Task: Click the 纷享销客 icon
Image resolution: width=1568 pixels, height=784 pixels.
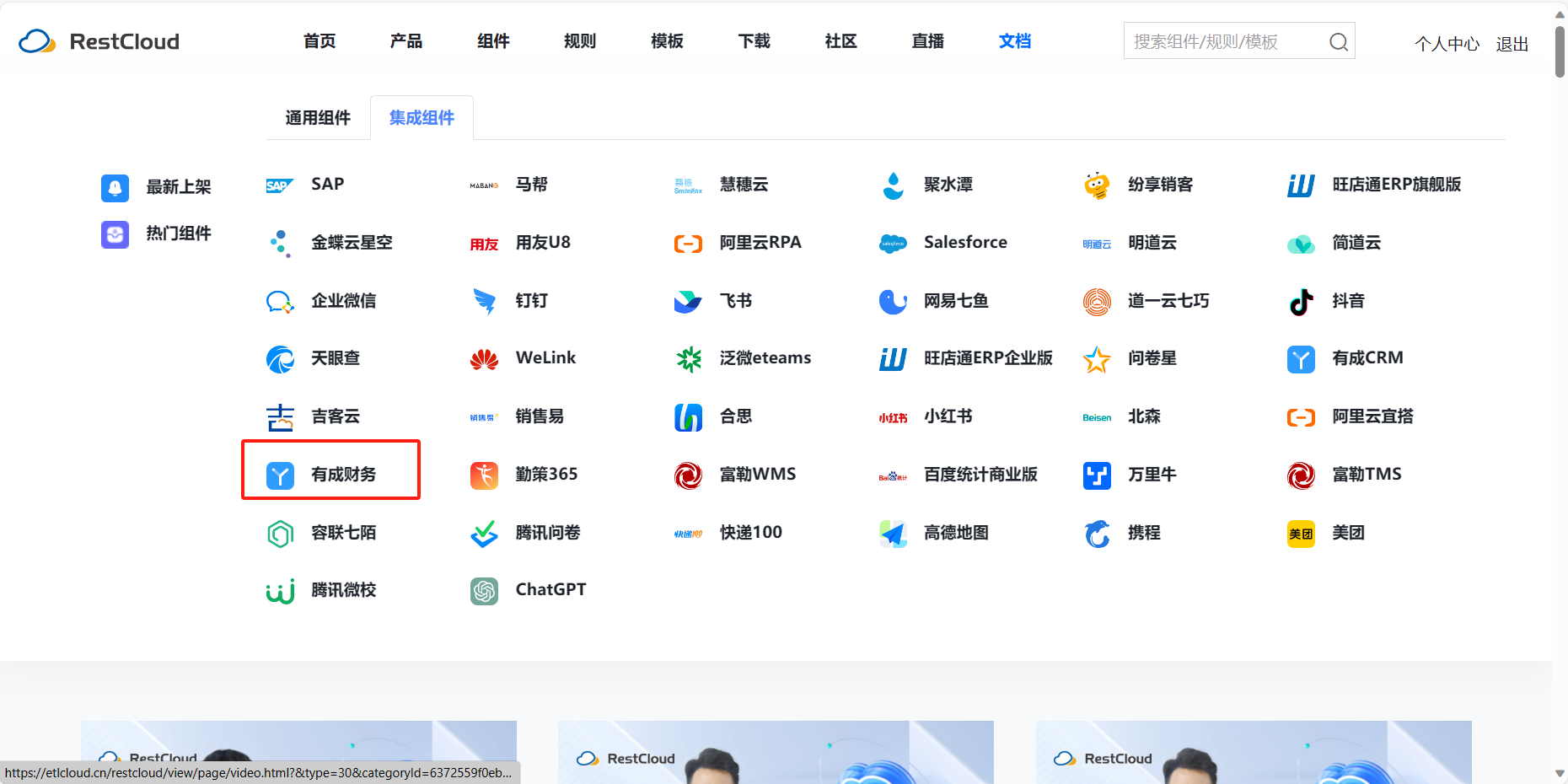Action: click(x=1097, y=185)
